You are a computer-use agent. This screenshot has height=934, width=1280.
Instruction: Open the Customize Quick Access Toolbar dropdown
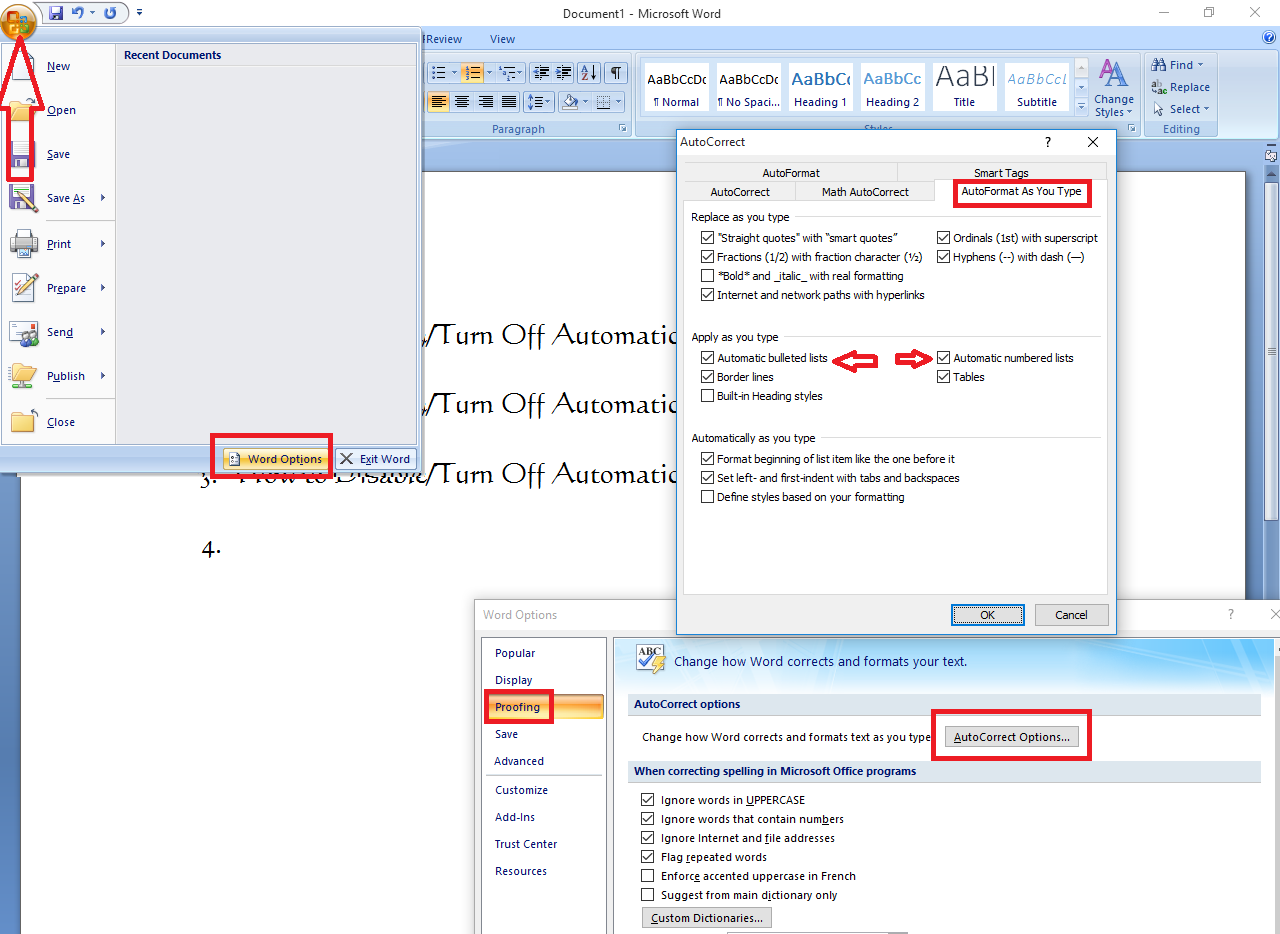coord(139,13)
